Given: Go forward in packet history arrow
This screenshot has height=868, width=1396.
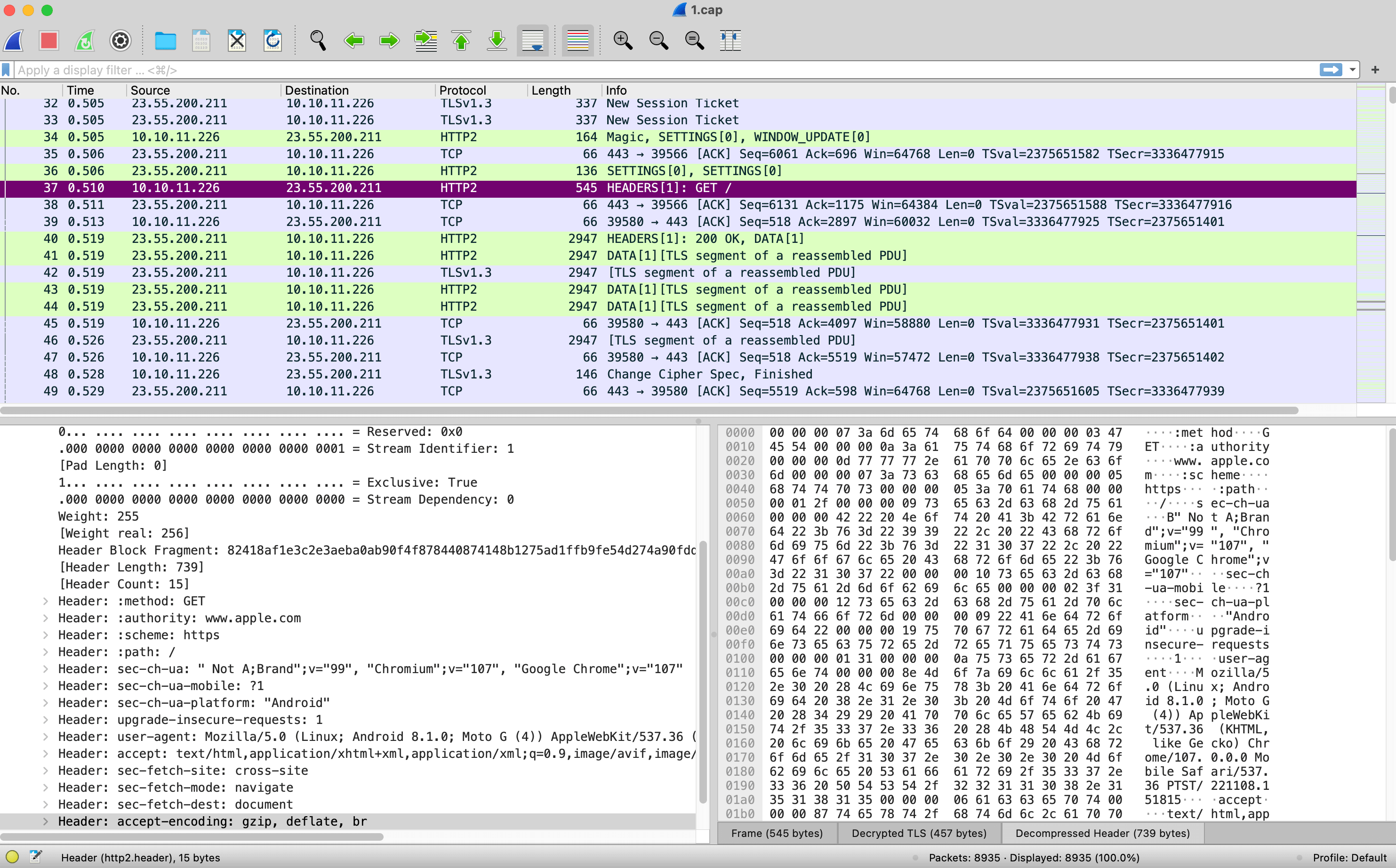Looking at the screenshot, I should [x=389, y=41].
